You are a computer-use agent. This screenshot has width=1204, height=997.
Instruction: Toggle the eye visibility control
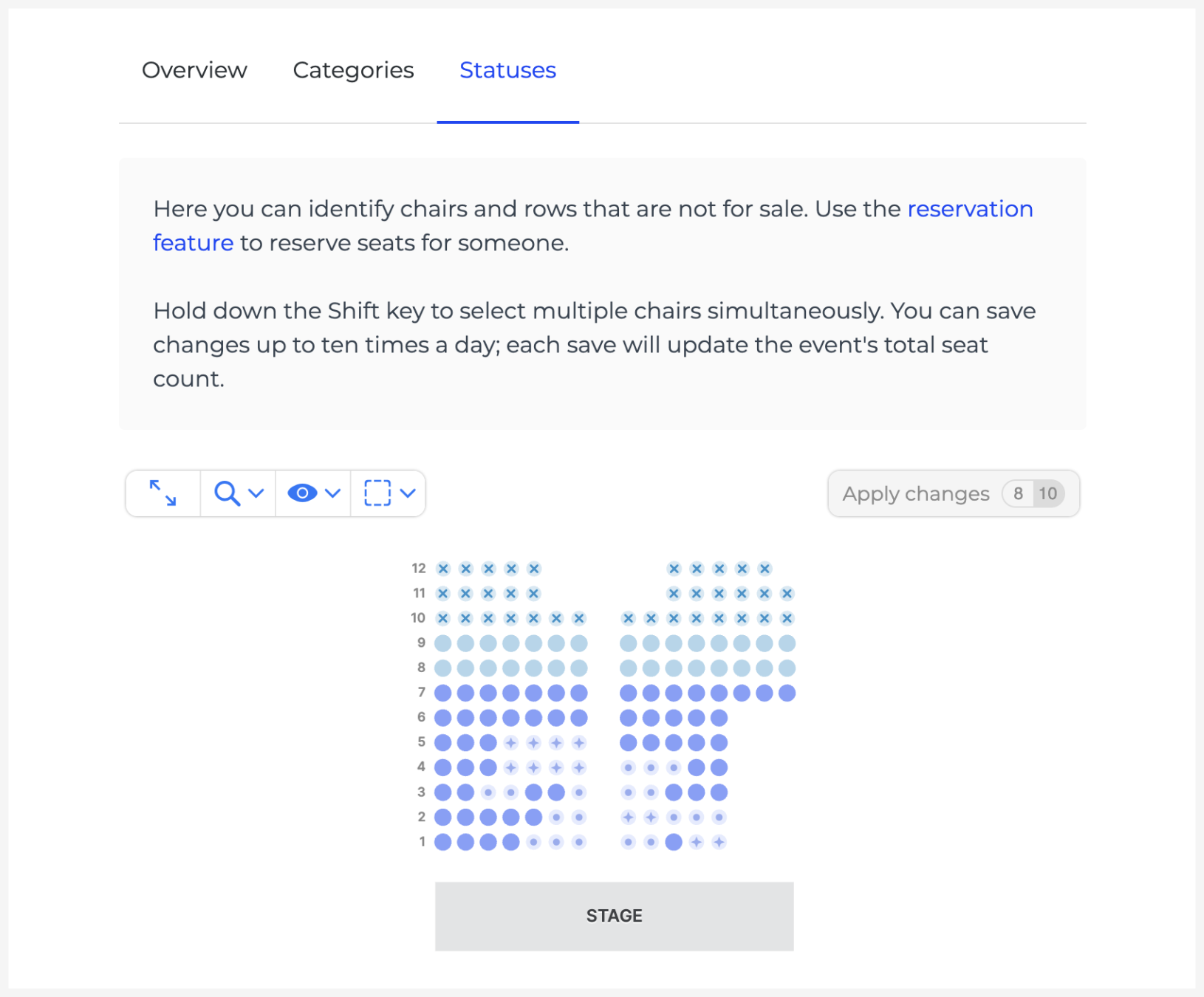pos(304,493)
